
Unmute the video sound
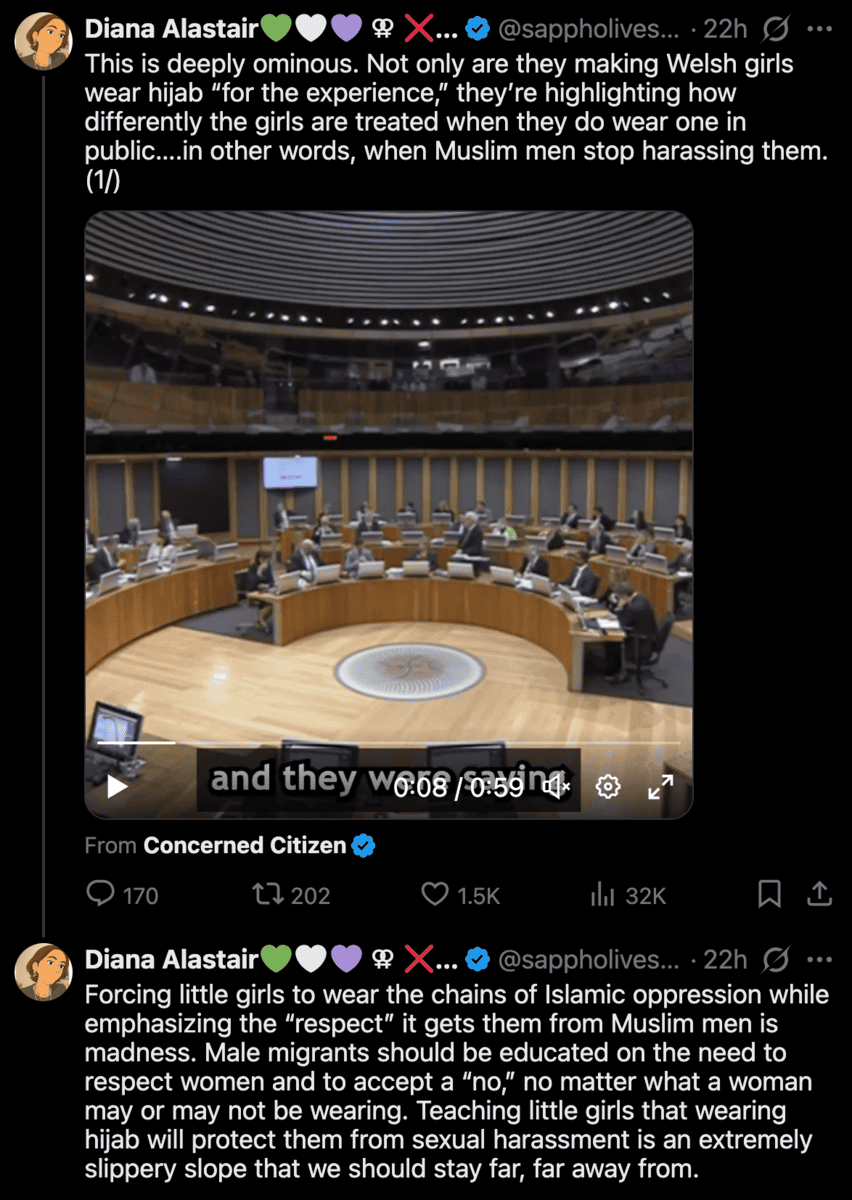click(556, 787)
